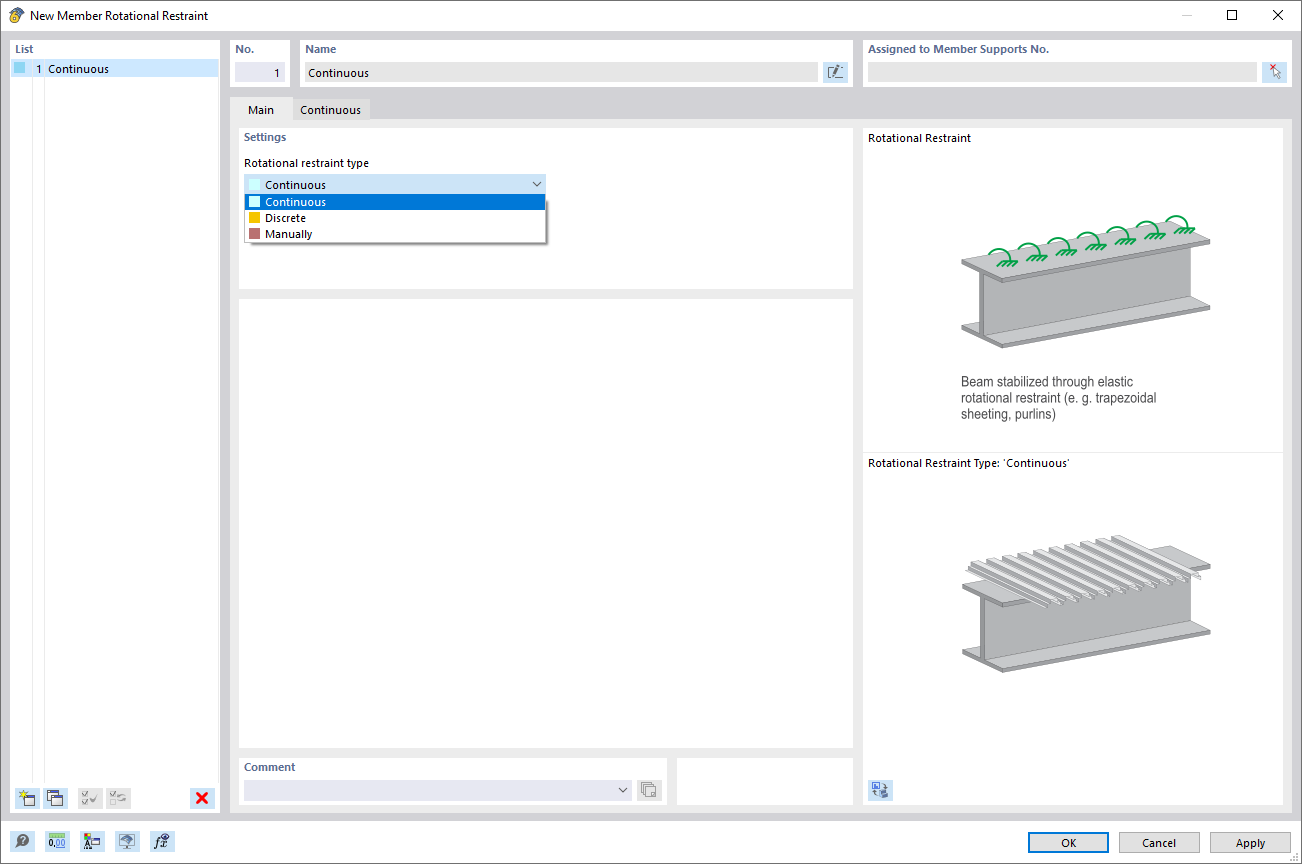Open the Comment dropdown
Screen dimensions: 1302x864
click(622, 789)
